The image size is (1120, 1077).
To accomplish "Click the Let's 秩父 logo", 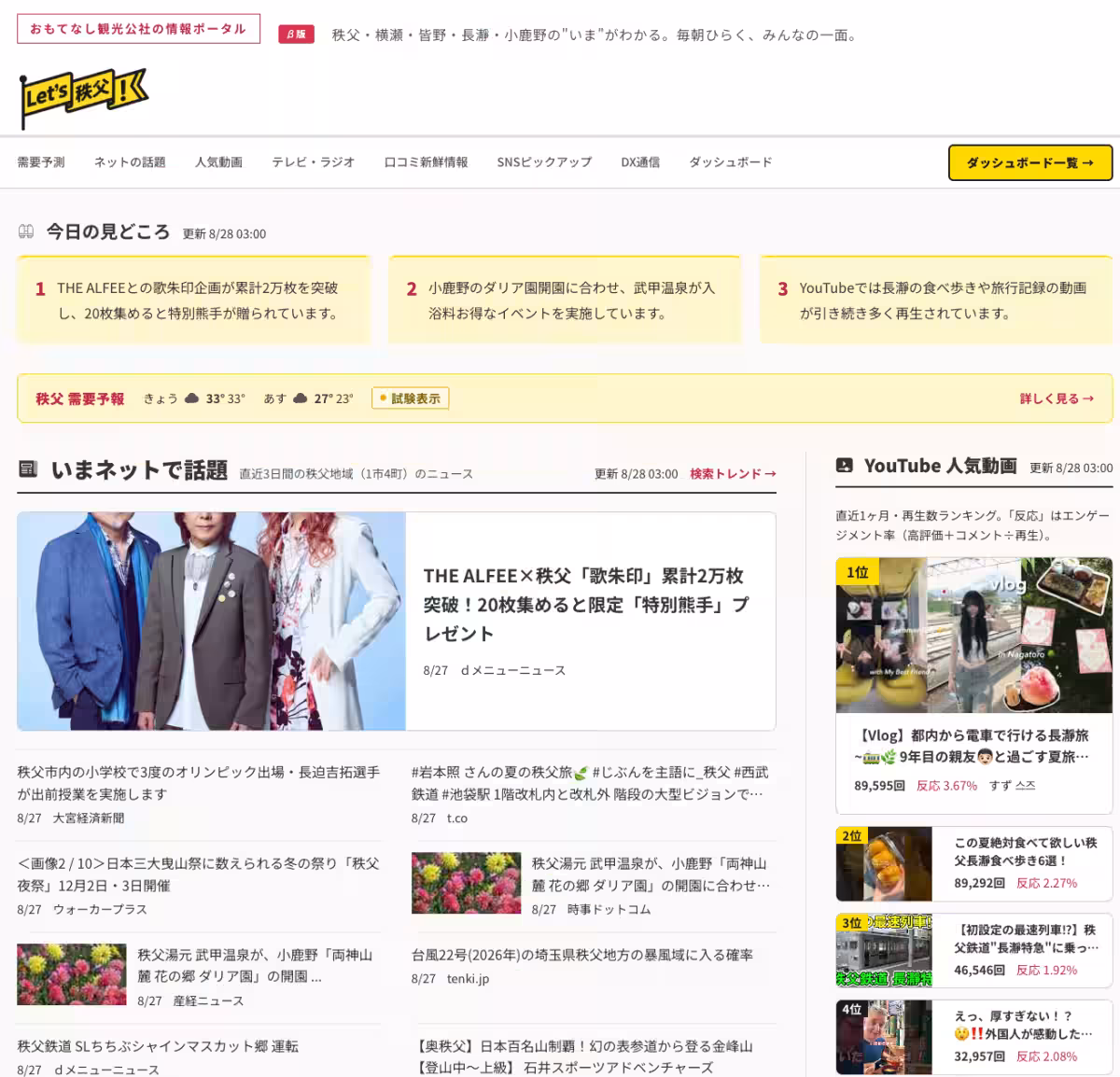I will (84, 97).
